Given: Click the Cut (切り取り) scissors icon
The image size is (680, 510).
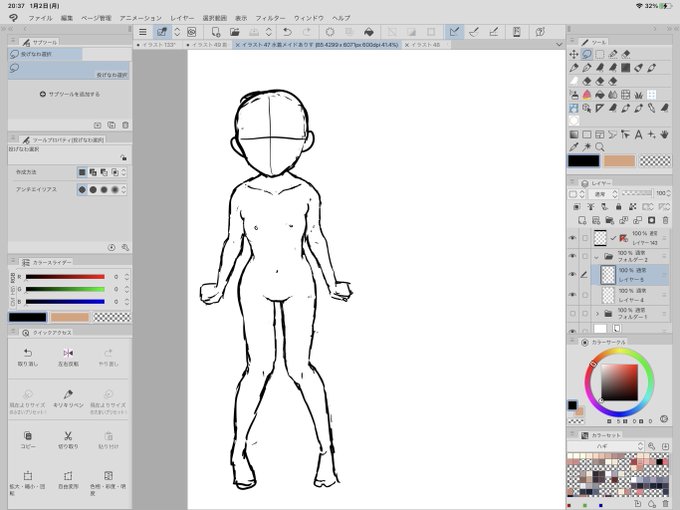Looking at the screenshot, I should coord(68,439).
